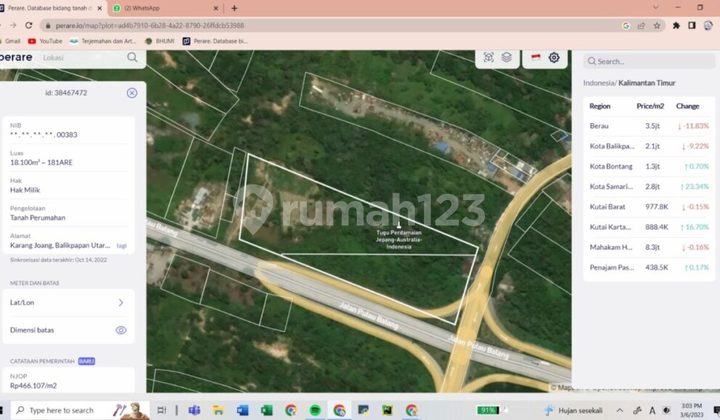Click the search magnifier in Lokasi bar
The image size is (720, 420).
click(132, 58)
